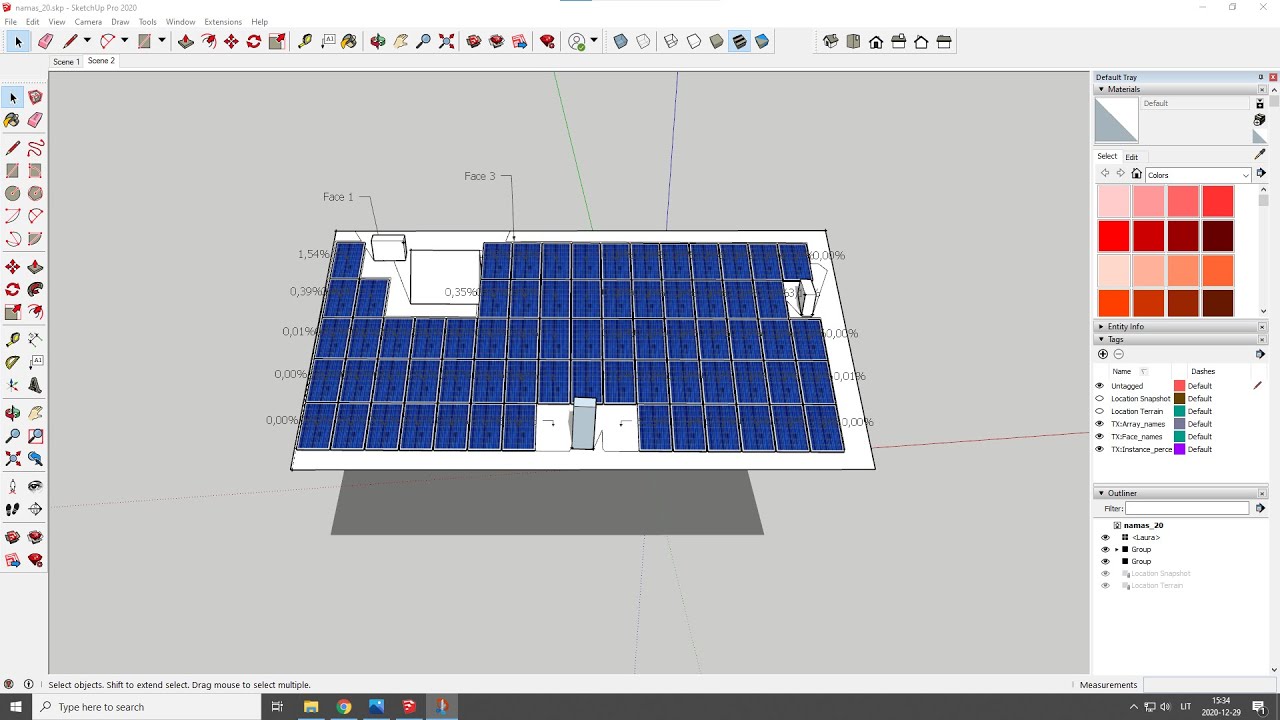Image resolution: width=1280 pixels, height=720 pixels.
Task: Select the Push/Pull tool in the top toolbar
Action: tap(186, 41)
